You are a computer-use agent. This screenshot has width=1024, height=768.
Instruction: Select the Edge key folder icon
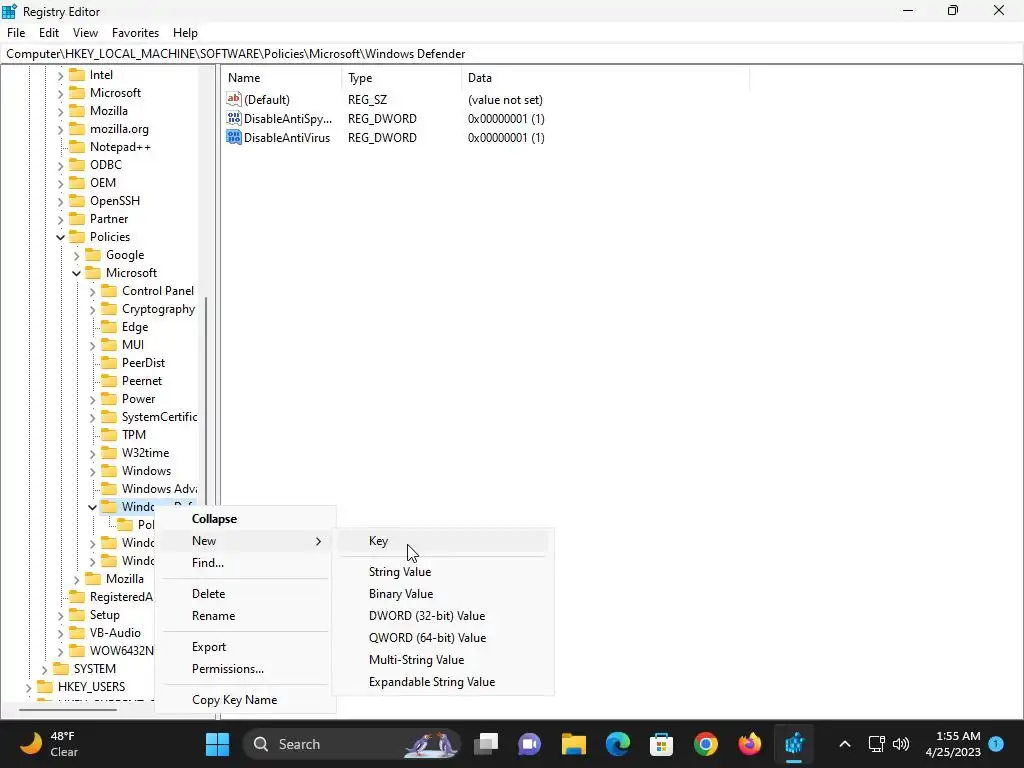109,327
